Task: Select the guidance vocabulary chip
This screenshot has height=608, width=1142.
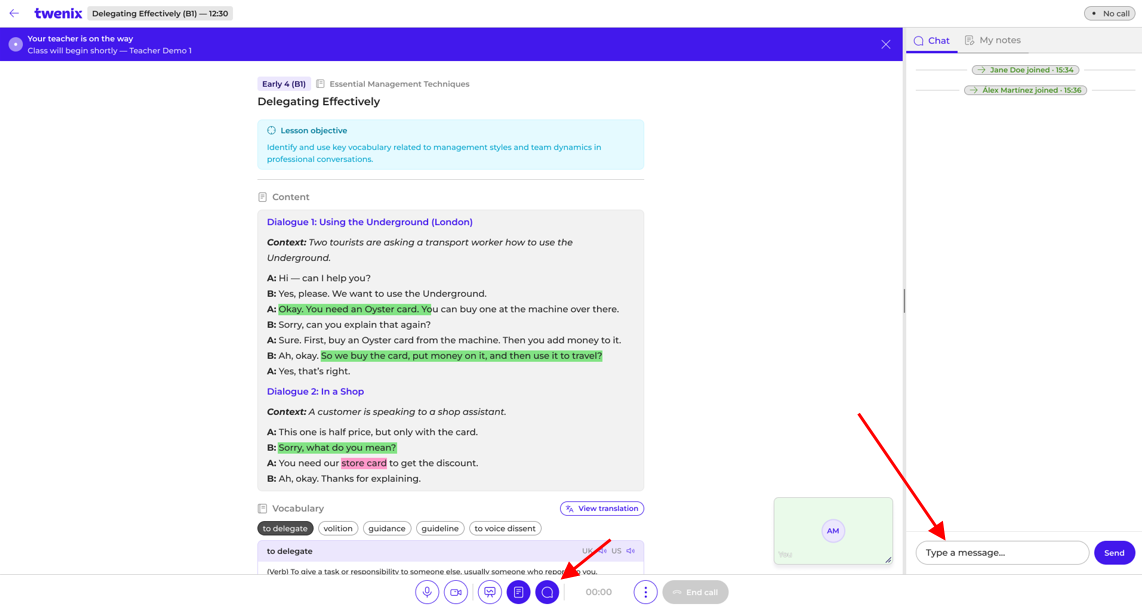Action: 387,529
